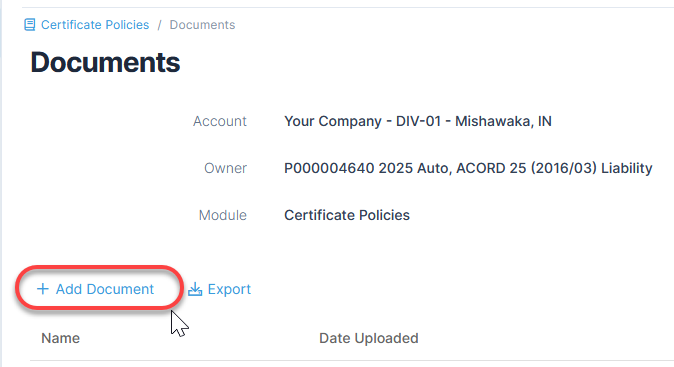Sort by the Name column header

click(x=61, y=338)
